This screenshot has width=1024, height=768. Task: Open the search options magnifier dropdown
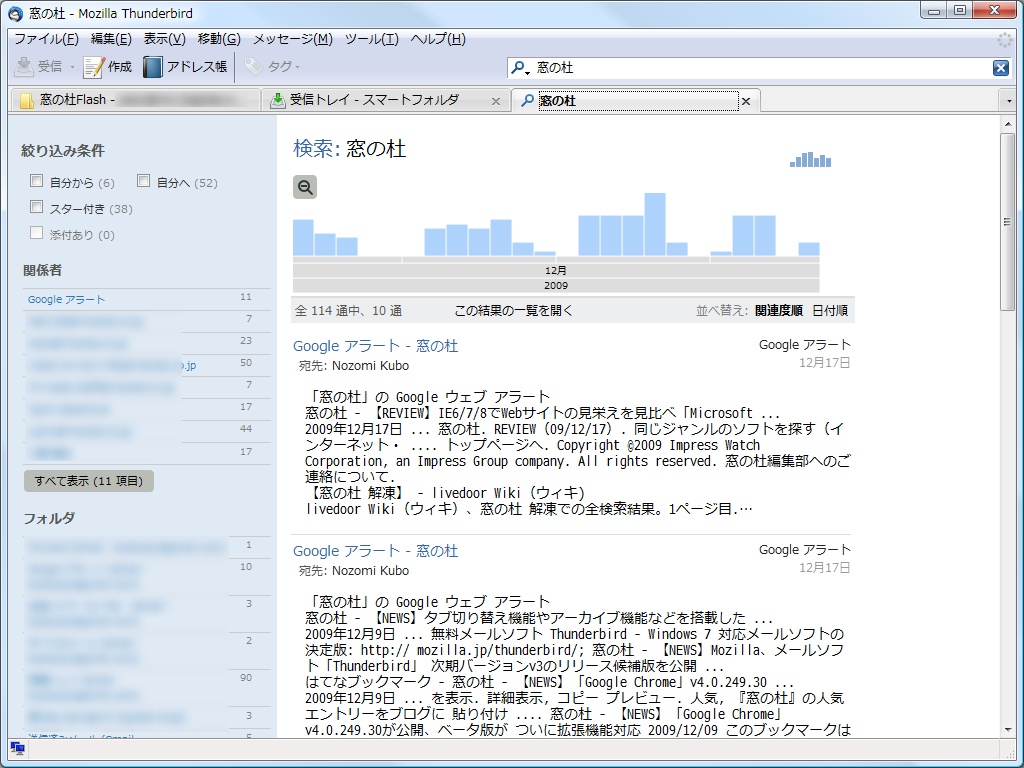click(520, 68)
